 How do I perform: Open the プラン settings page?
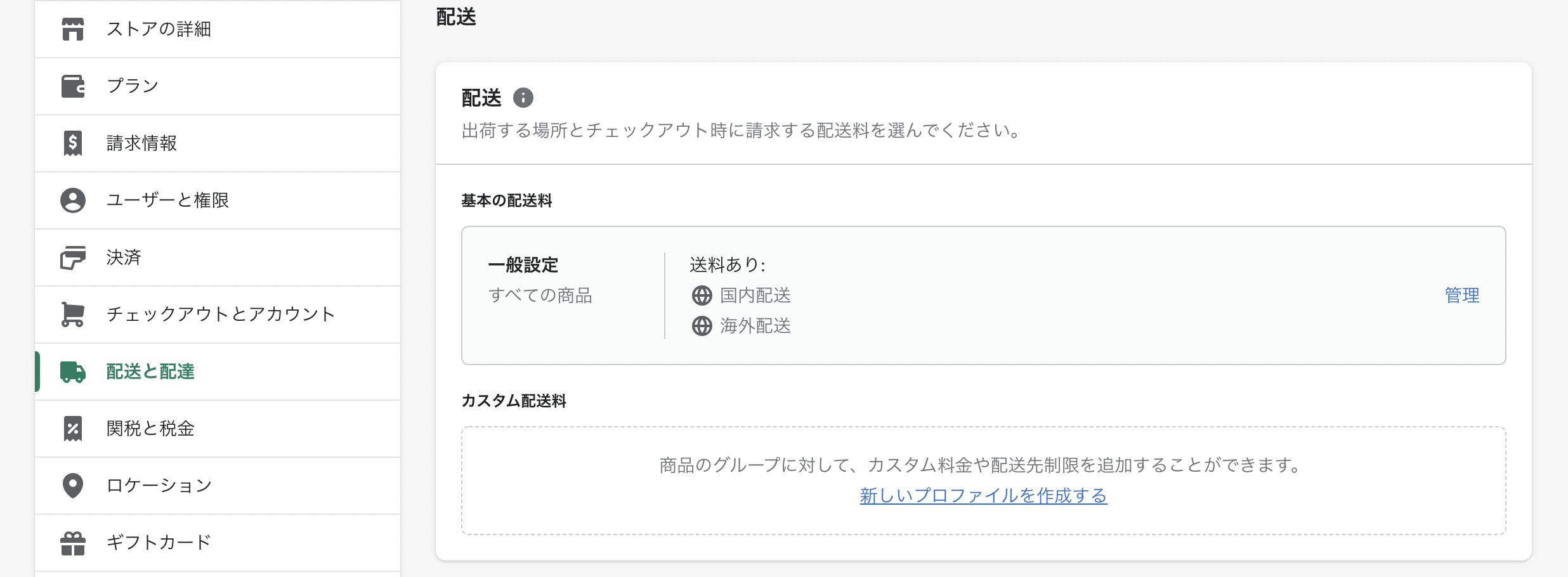coord(133,86)
